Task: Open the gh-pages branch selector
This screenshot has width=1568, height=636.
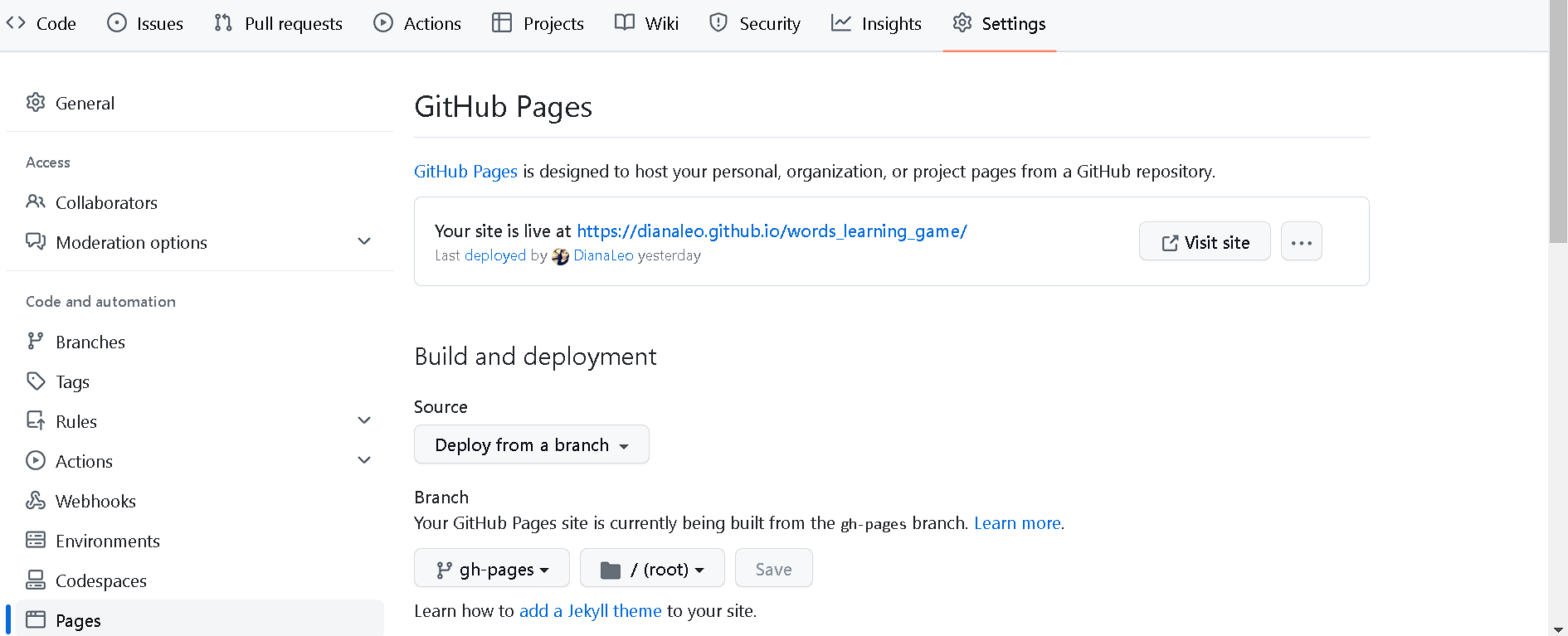Action: (492, 568)
